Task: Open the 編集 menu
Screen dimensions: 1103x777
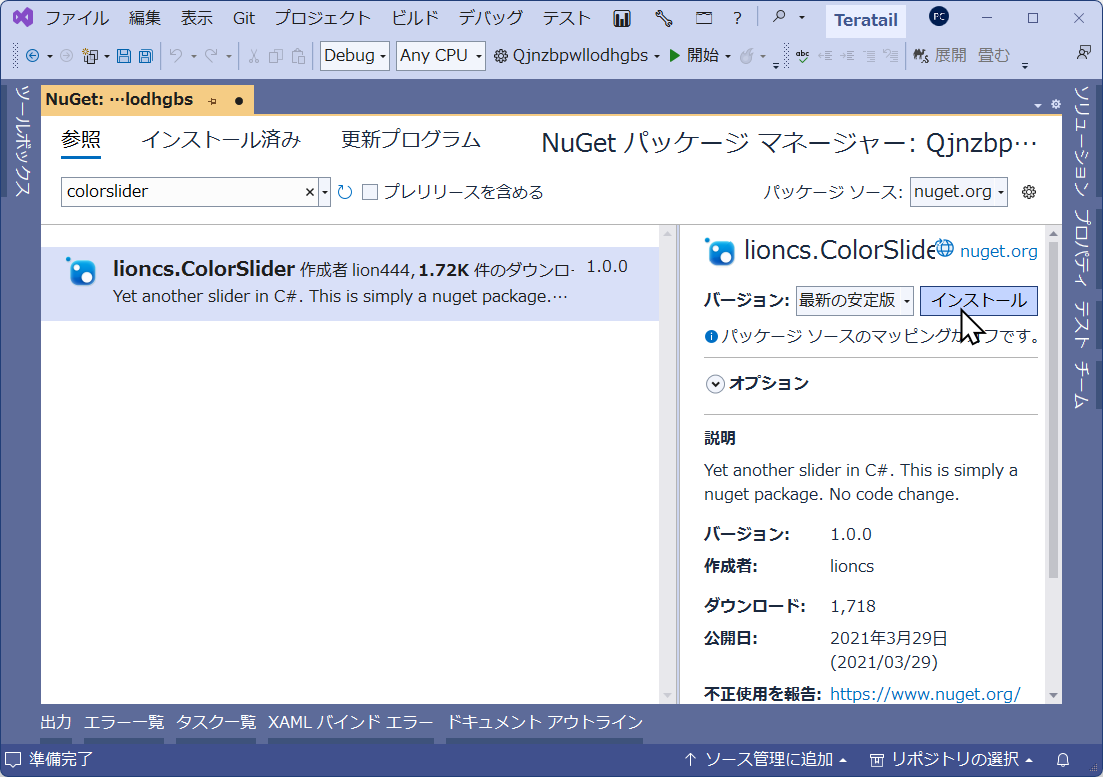Action: (145, 18)
